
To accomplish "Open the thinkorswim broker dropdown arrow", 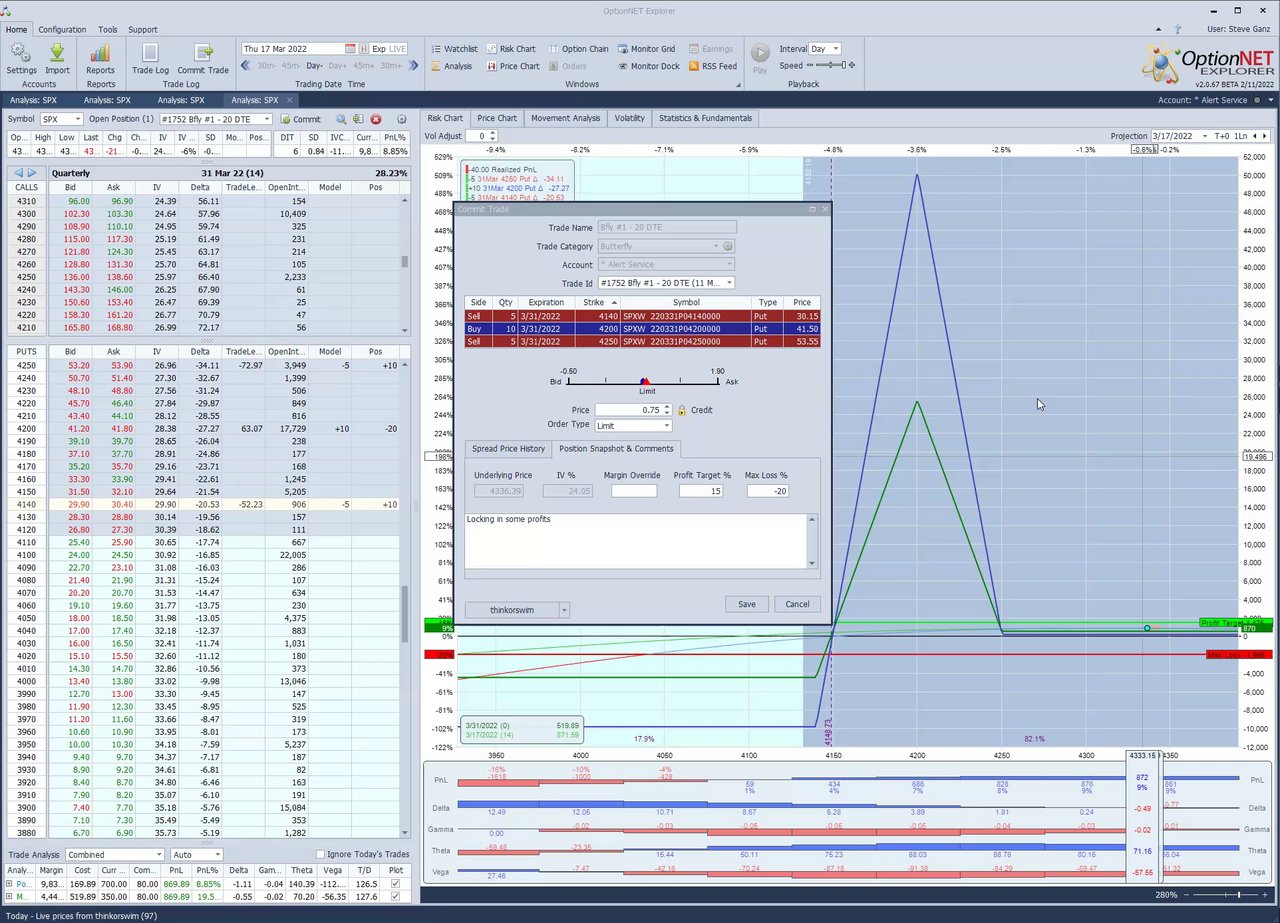I will (x=564, y=609).
